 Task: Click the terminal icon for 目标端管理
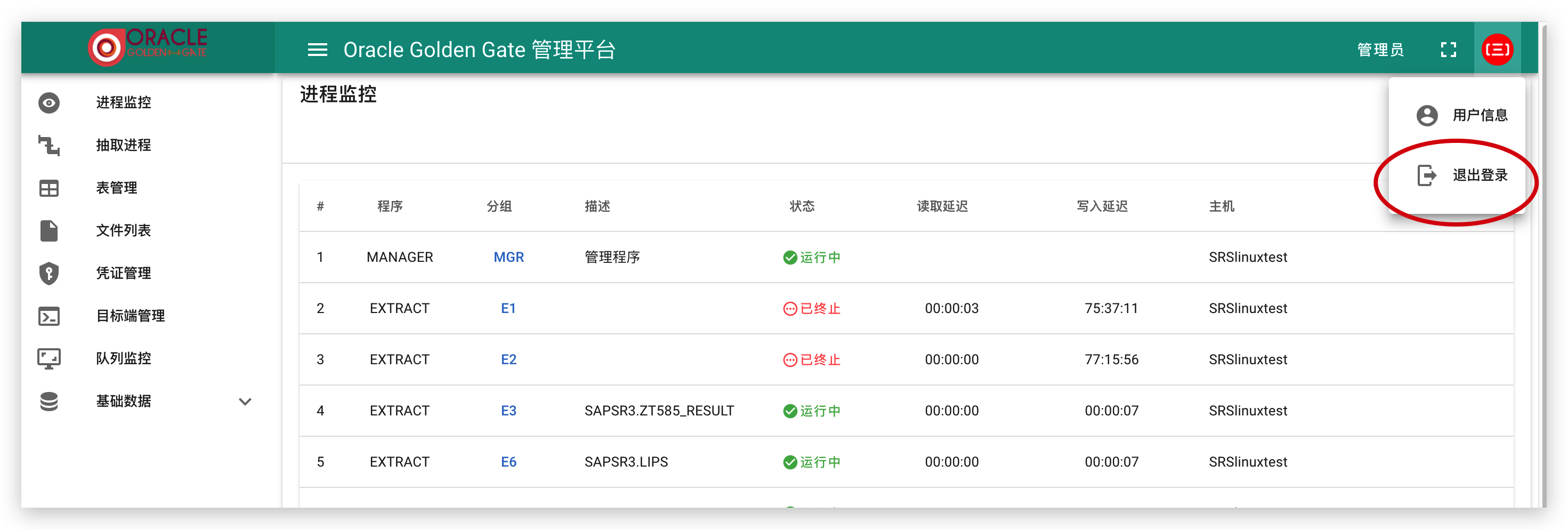click(x=49, y=316)
